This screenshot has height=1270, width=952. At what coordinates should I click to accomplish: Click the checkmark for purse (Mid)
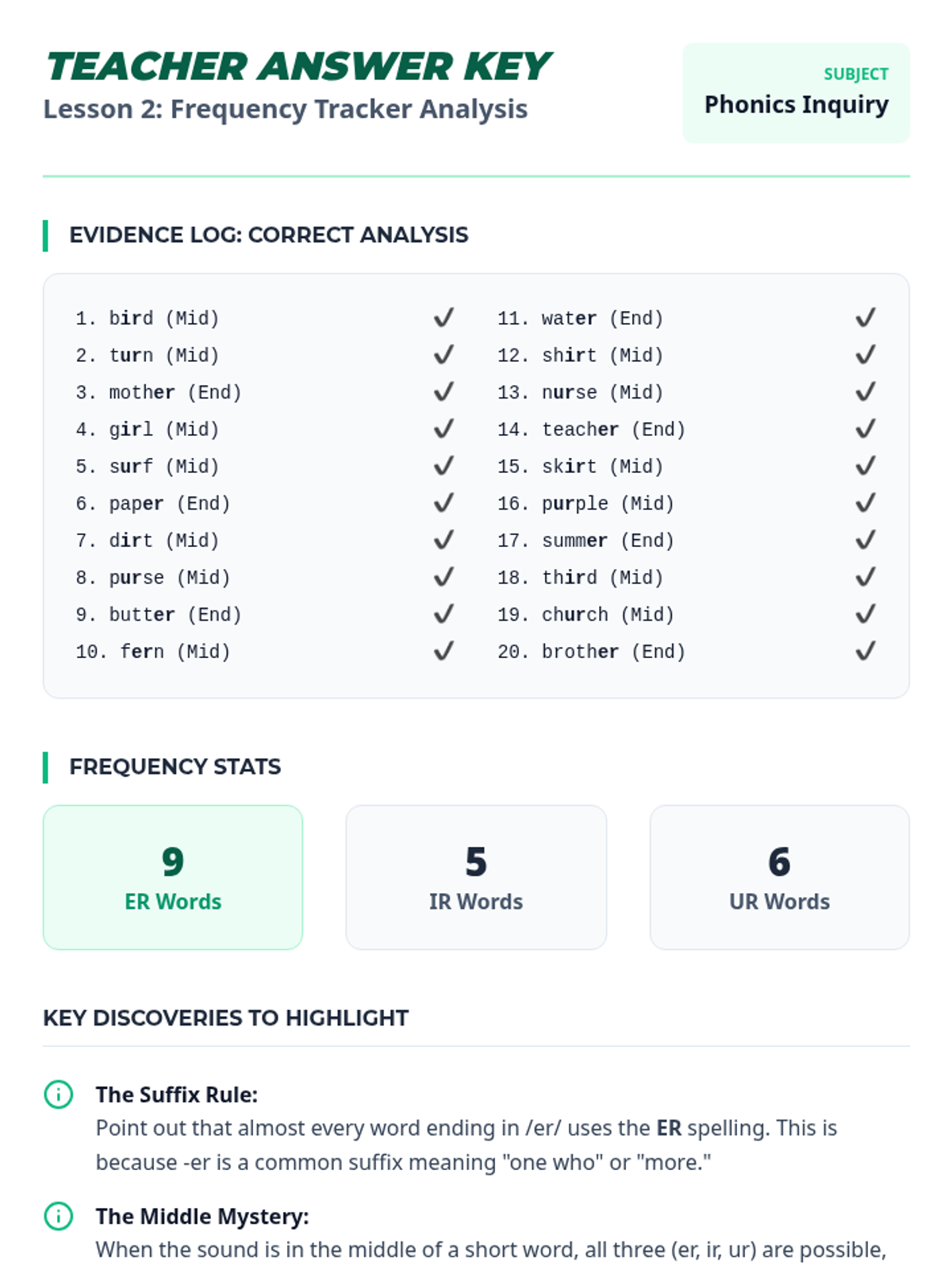[x=443, y=577]
